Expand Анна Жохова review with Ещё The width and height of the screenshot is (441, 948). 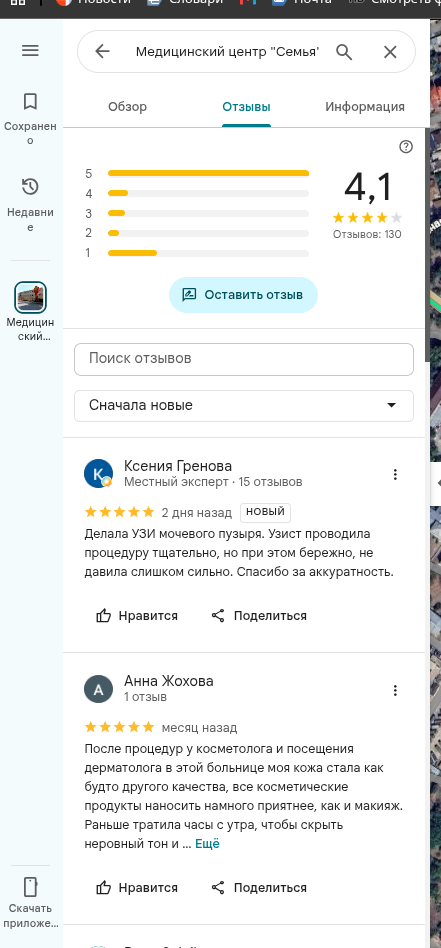click(207, 844)
